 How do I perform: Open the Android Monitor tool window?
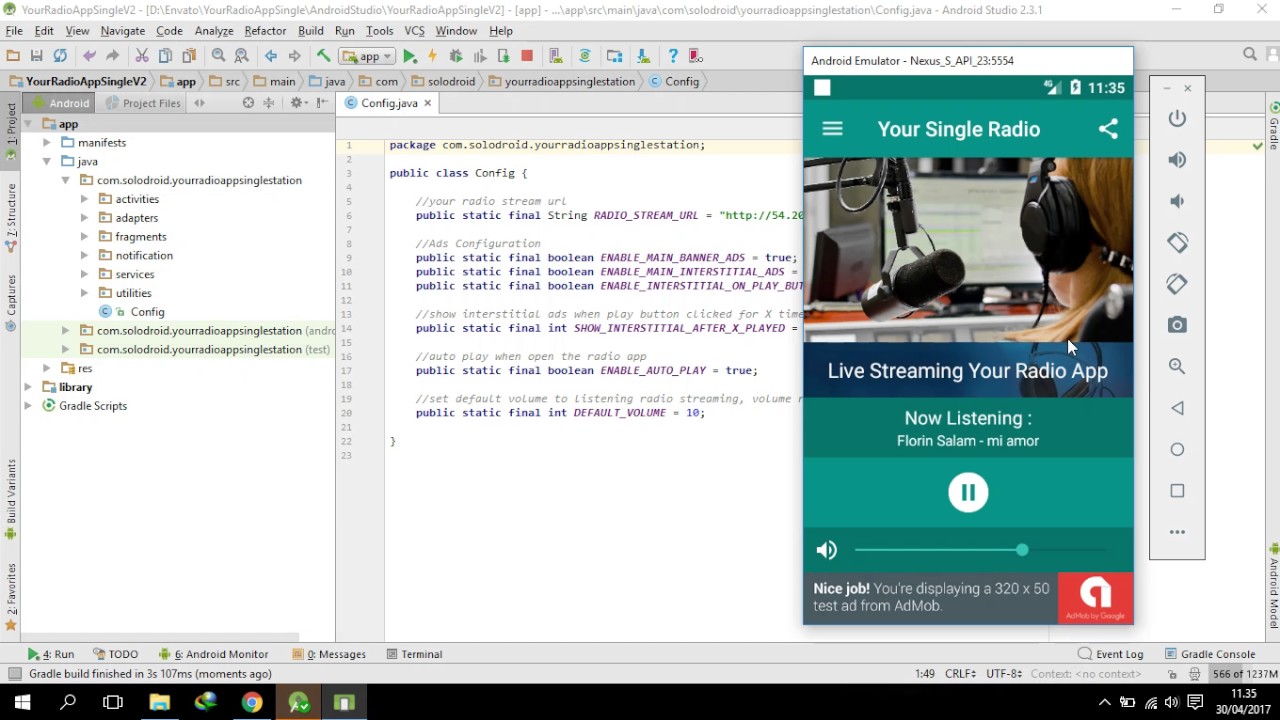(x=213, y=654)
